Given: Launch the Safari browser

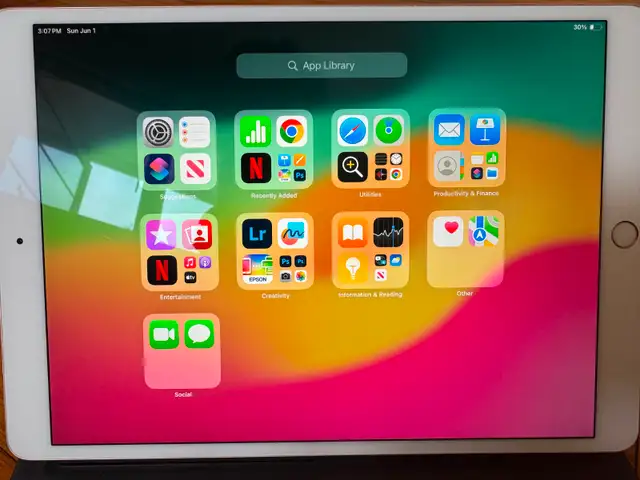Looking at the screenshot, I should [353, 131].
